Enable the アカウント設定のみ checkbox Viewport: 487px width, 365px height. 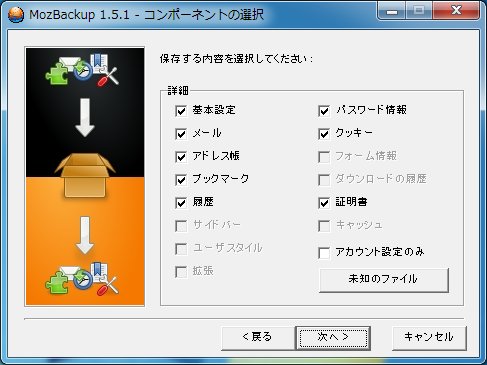coord(324,253)
